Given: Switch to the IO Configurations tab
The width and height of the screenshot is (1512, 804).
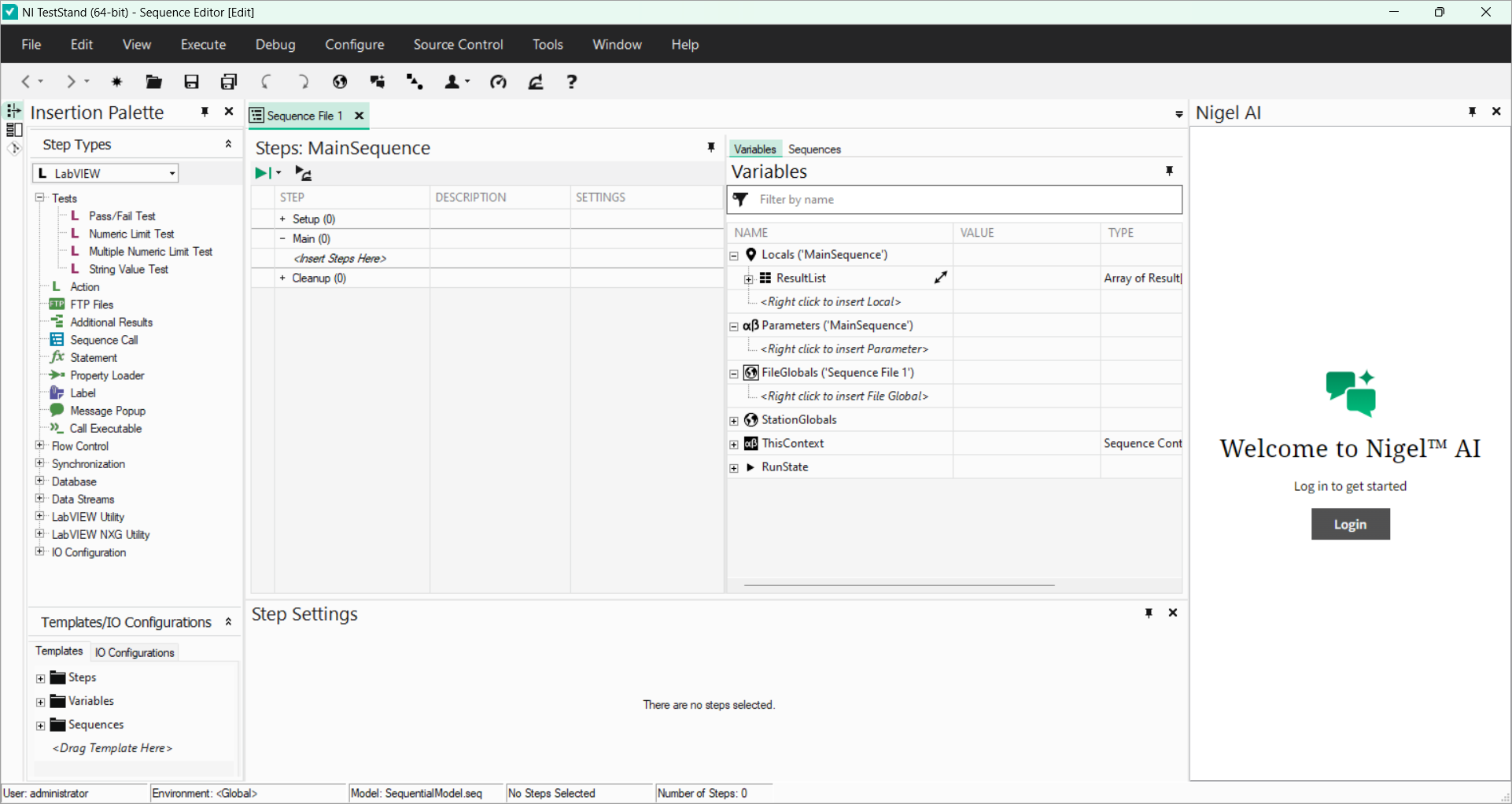Looking at the screenshot, I should coord(135,652).
